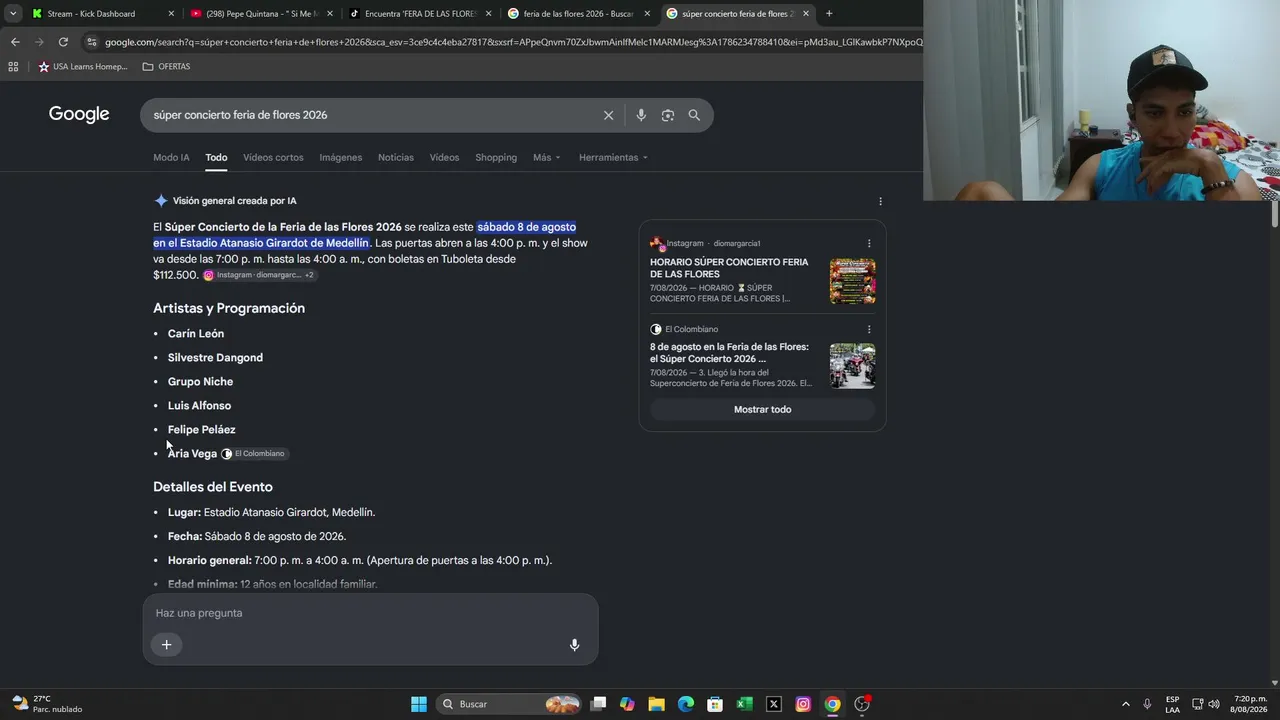
Task: Expand the Herramientas dropdown
Action: (x=613, y=157)
